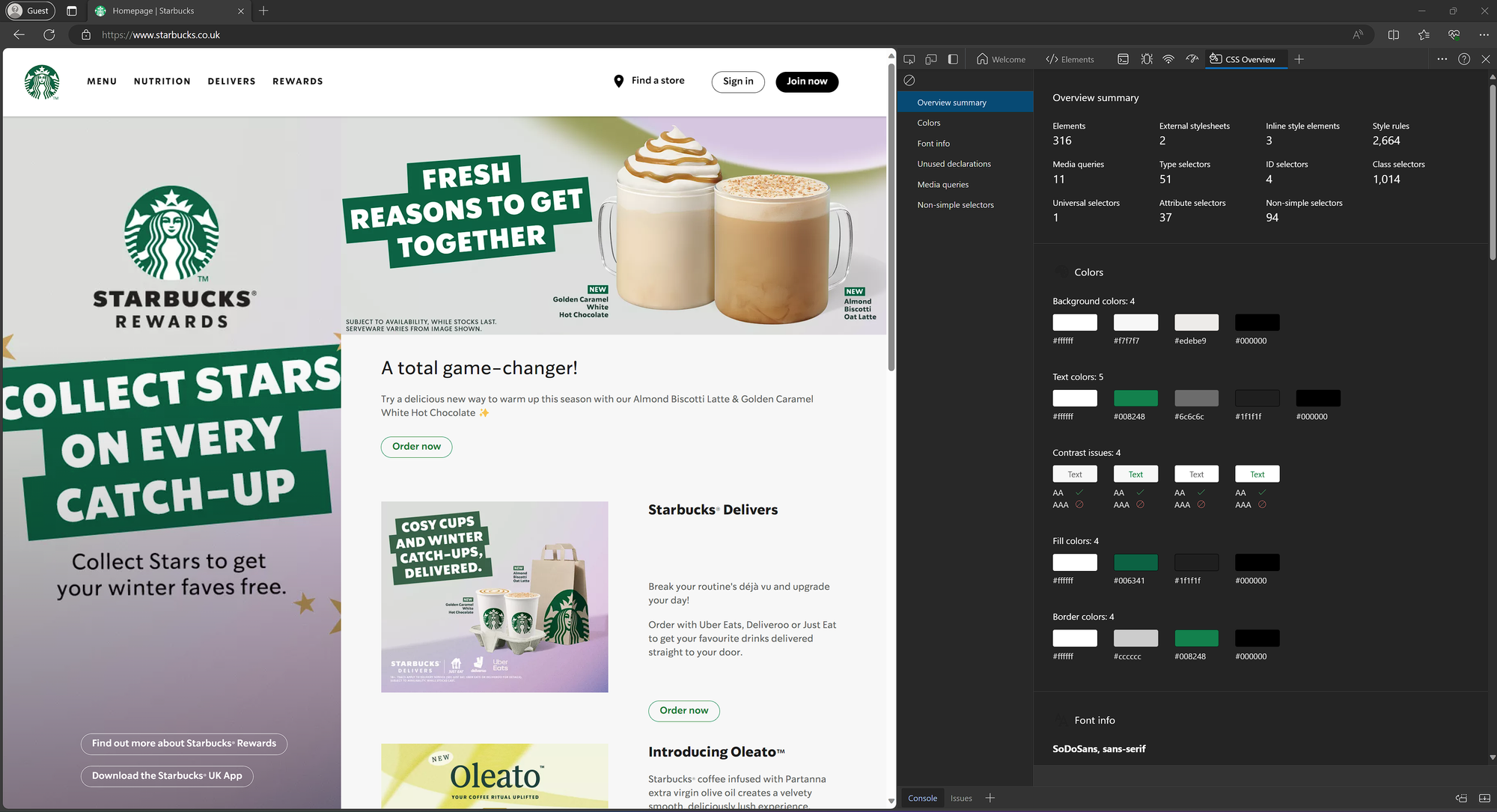This screenshot has width=1497, height=812.
Task: Toggle the Console drawer tab at bottom
Action: [x=922, y=798]
